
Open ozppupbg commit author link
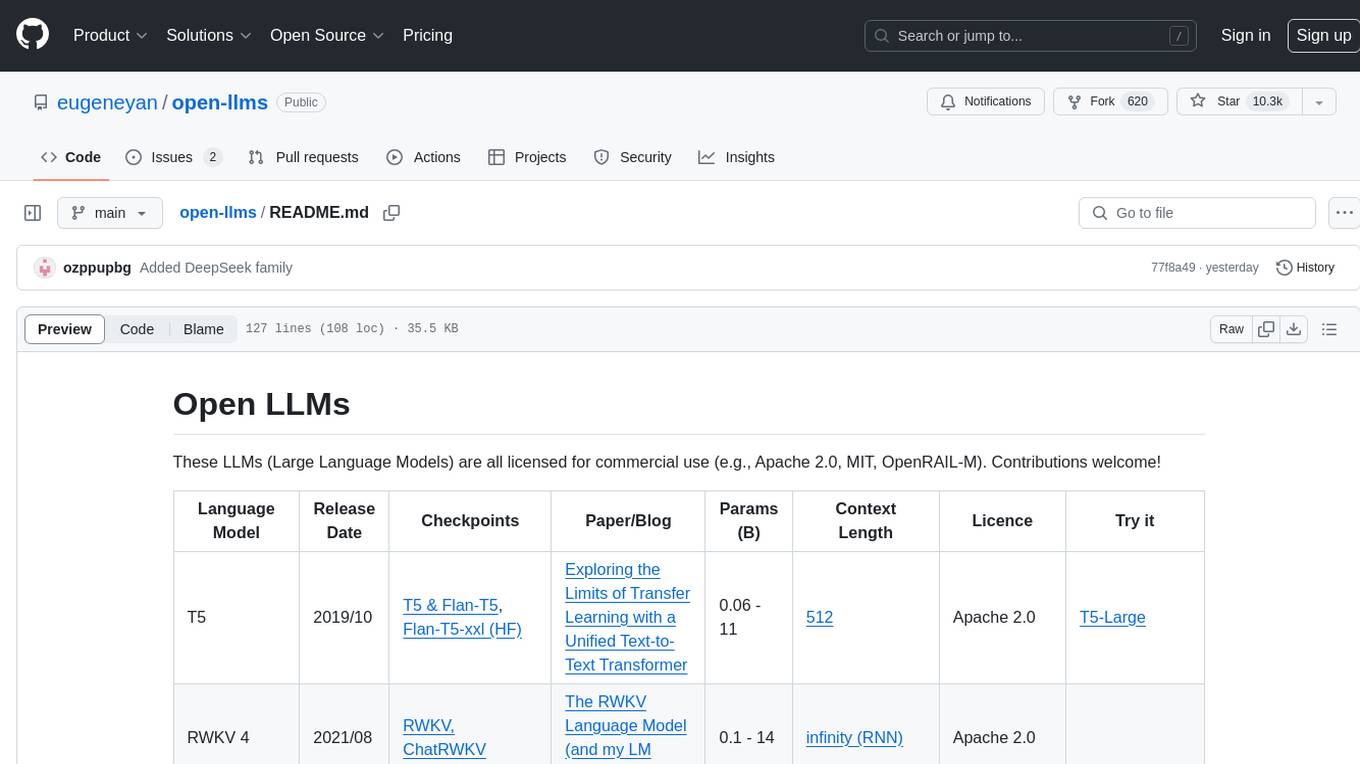pyautogui.click(x=97, y=268)
